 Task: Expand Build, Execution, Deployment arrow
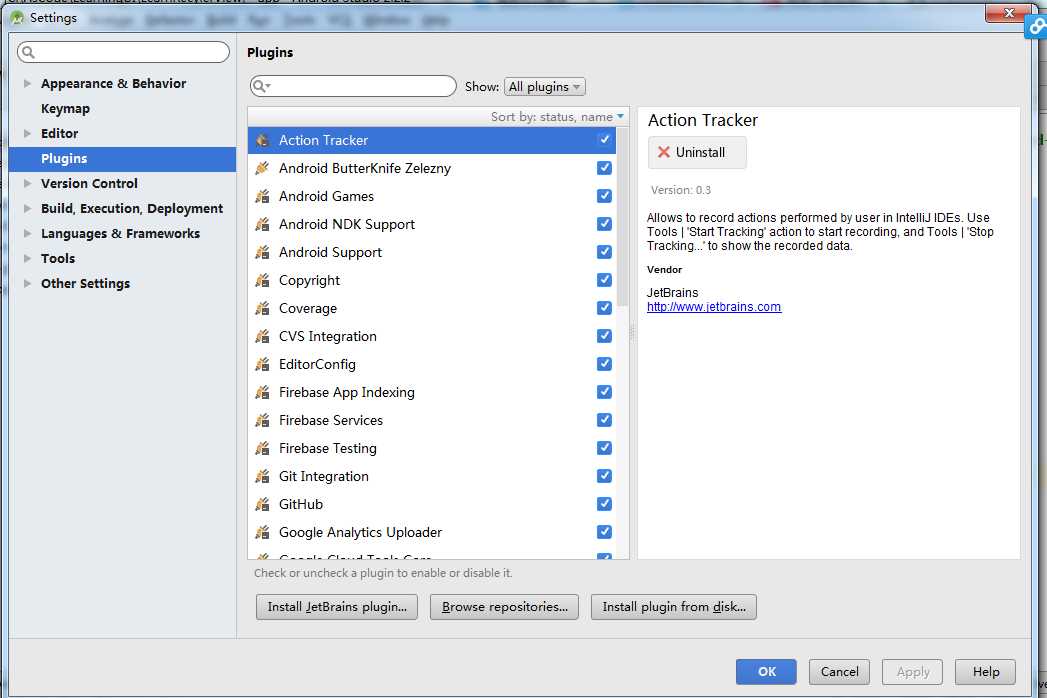pos(27,208)
